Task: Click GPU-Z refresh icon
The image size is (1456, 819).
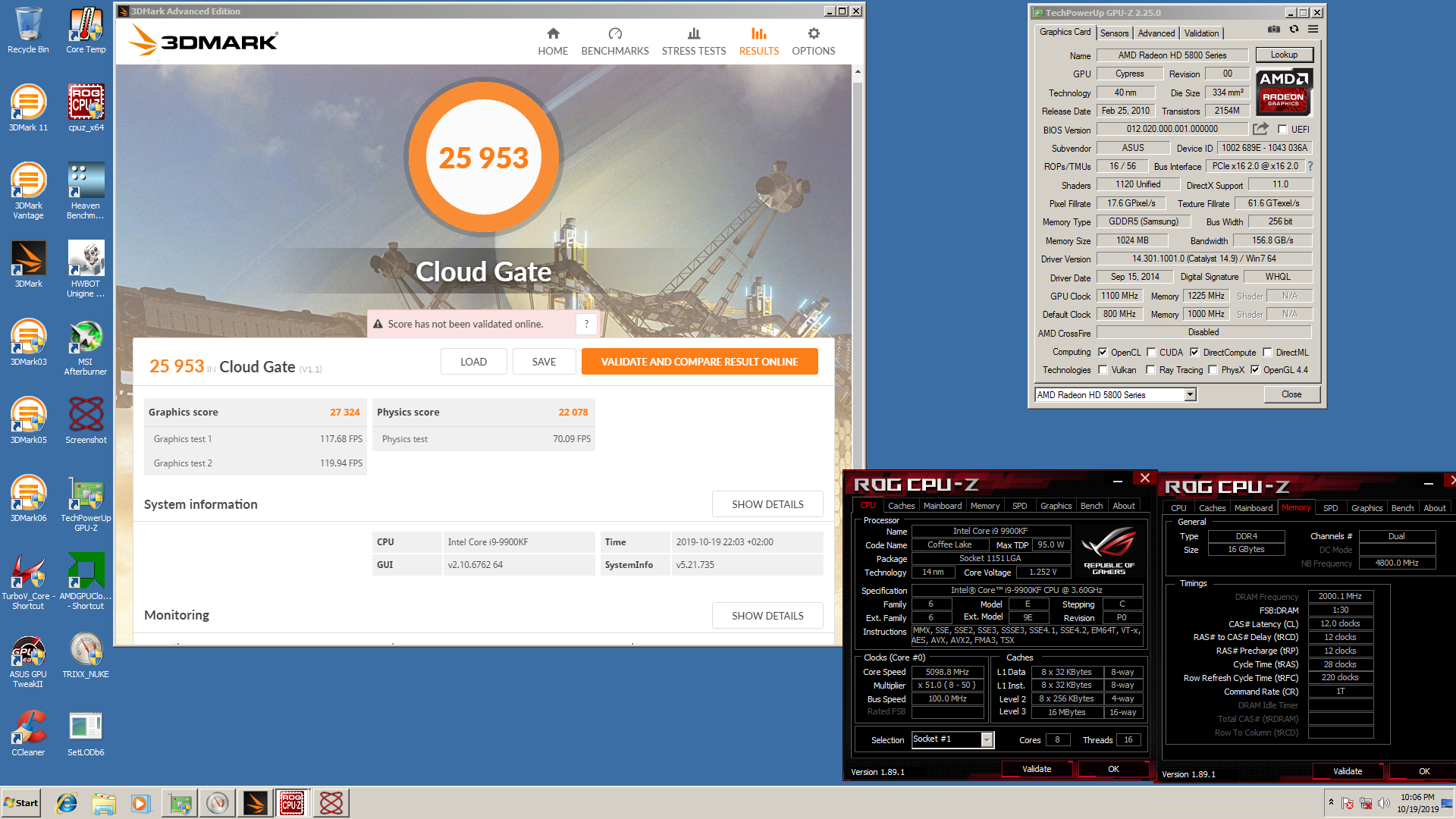Action: pyautogui.click(x=1294, y=30)
